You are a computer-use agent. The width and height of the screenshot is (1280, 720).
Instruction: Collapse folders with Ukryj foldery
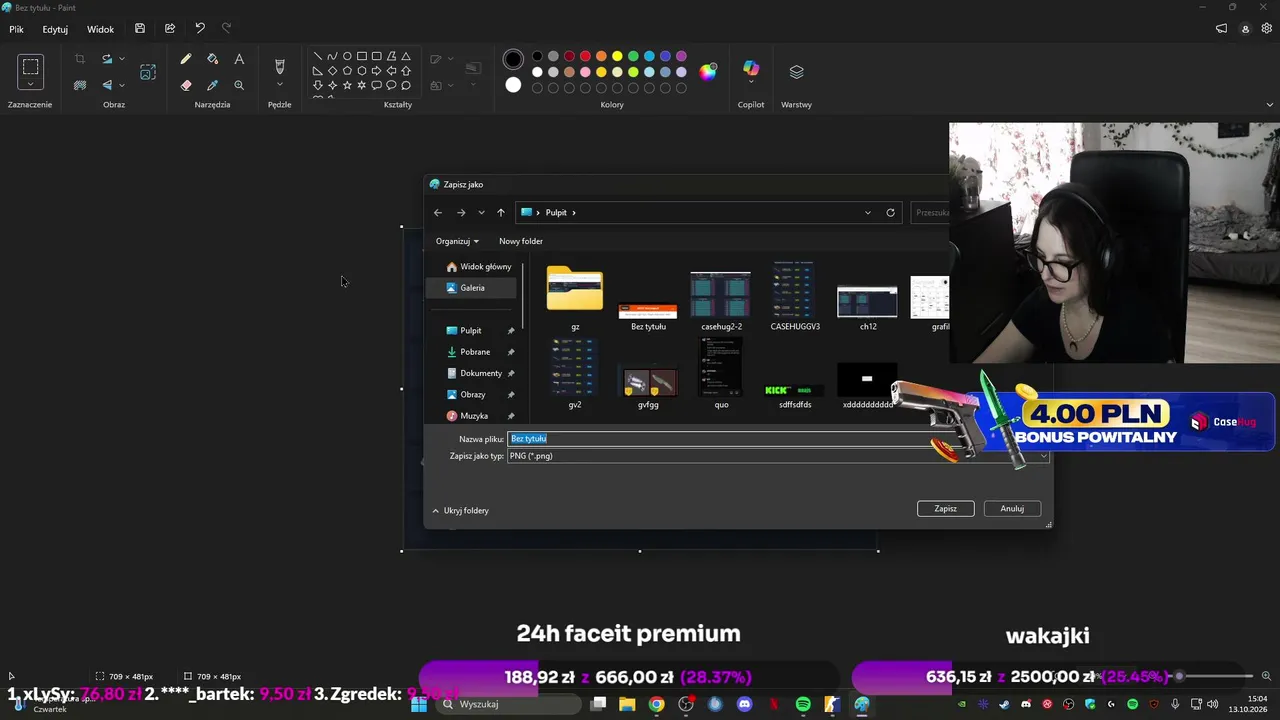point(460,510)
